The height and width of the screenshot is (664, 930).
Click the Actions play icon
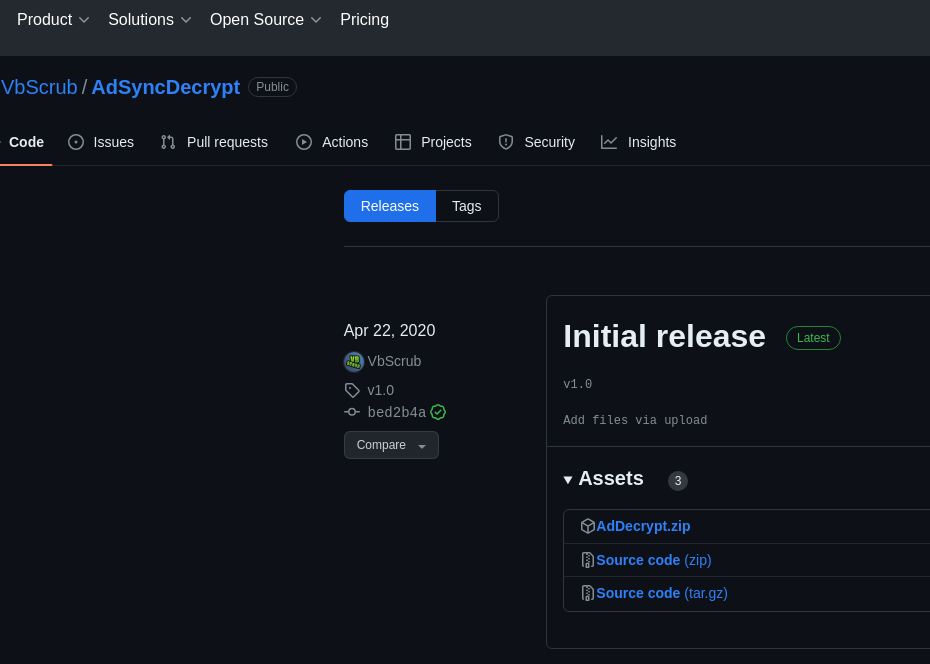click(x=304, y=142)
